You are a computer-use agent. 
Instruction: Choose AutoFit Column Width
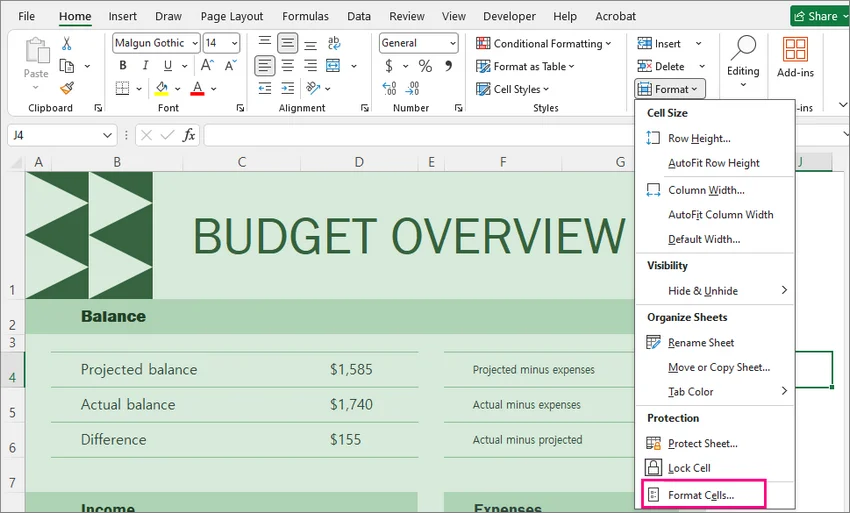pyautogui.click(x=714, y=215)
